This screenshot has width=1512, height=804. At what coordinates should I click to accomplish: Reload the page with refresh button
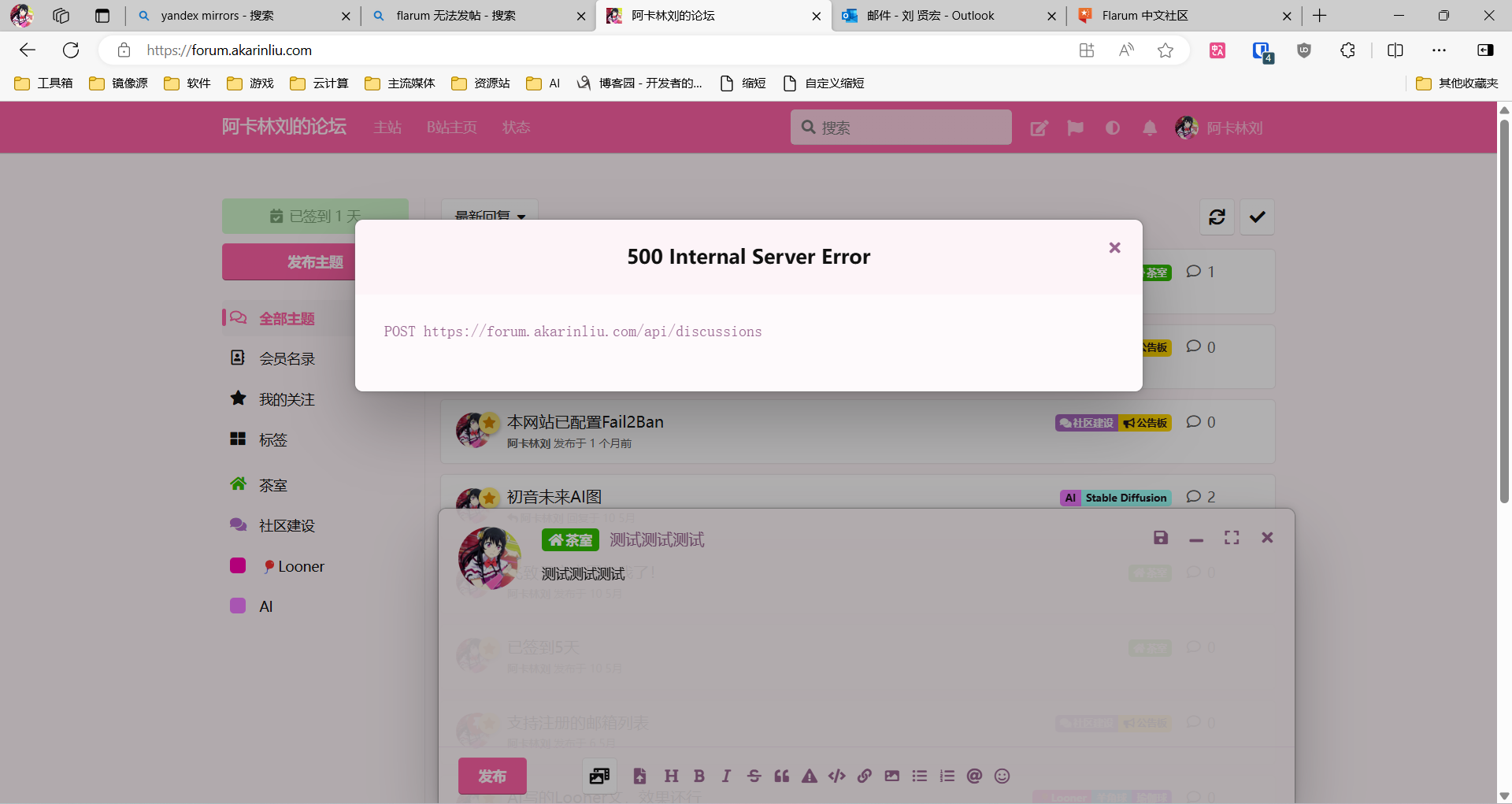pos(71,50)
